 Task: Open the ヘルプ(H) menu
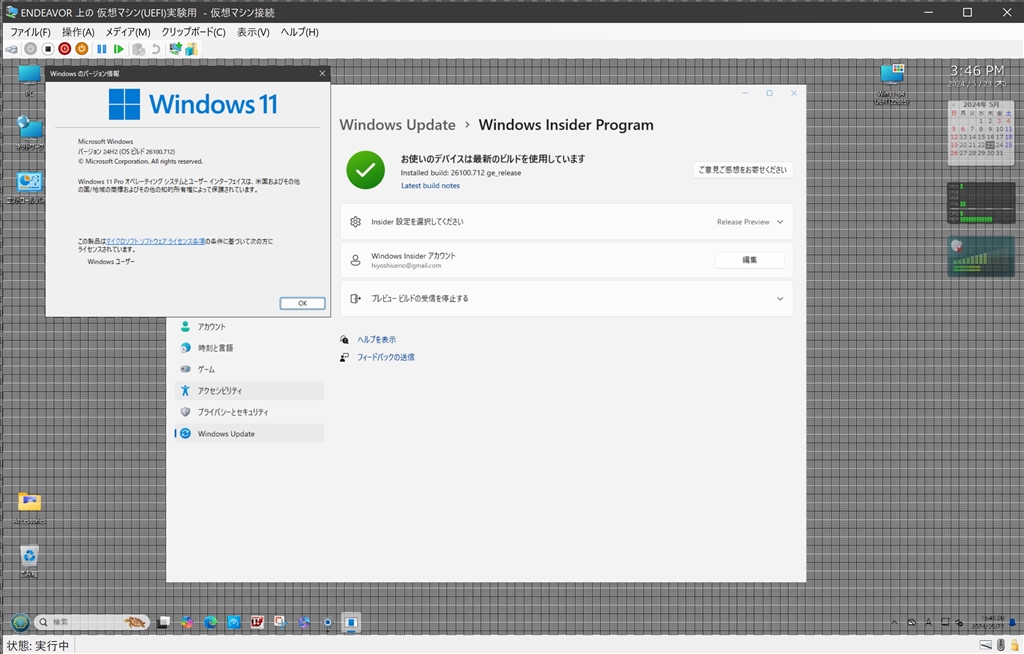[x=300, y=32]
